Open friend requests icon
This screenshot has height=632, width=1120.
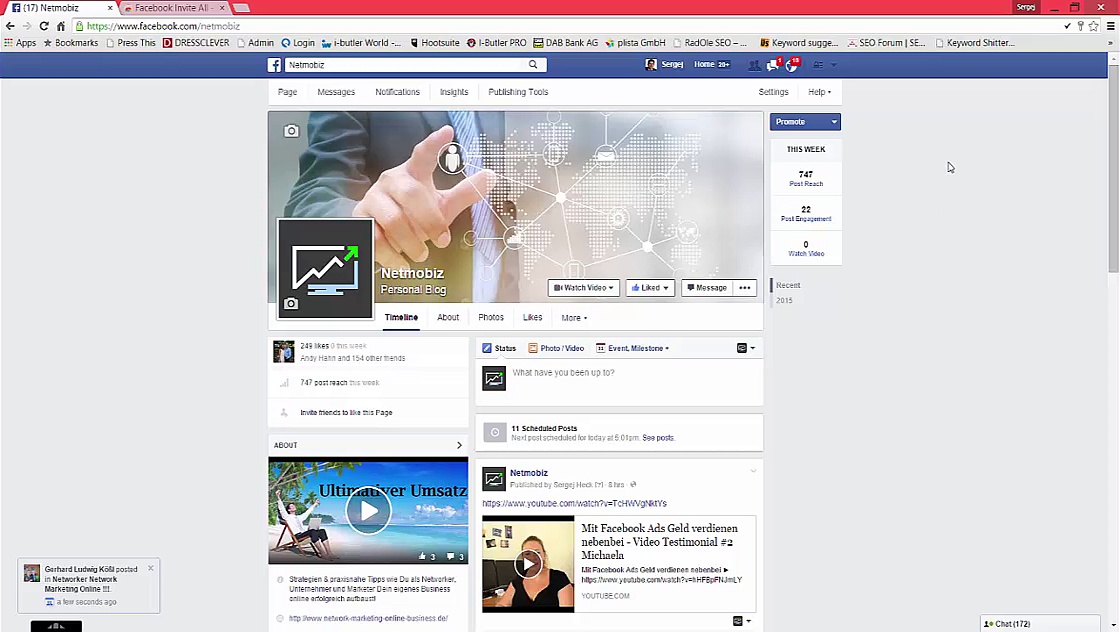(754, 65)
